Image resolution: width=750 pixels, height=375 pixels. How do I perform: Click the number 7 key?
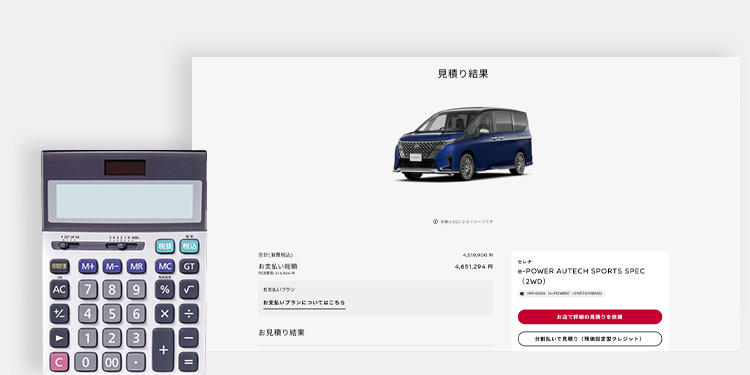tap(88, 289)
